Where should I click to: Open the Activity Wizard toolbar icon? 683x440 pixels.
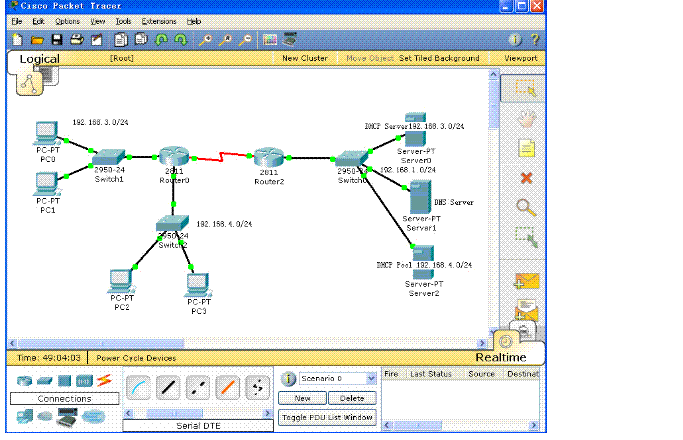point(96,40)
